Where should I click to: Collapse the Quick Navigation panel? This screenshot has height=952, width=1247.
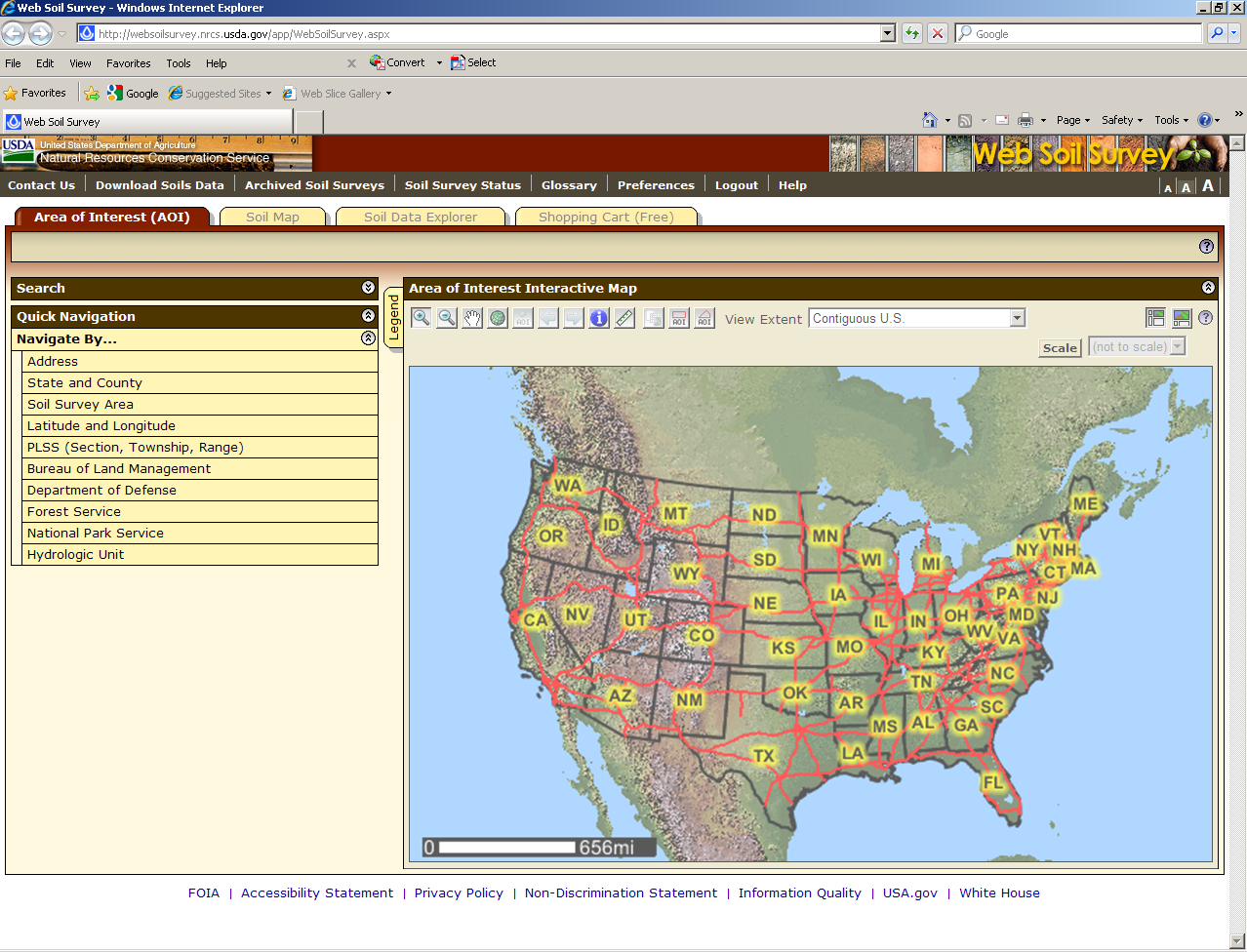click(x=368, y=316)
